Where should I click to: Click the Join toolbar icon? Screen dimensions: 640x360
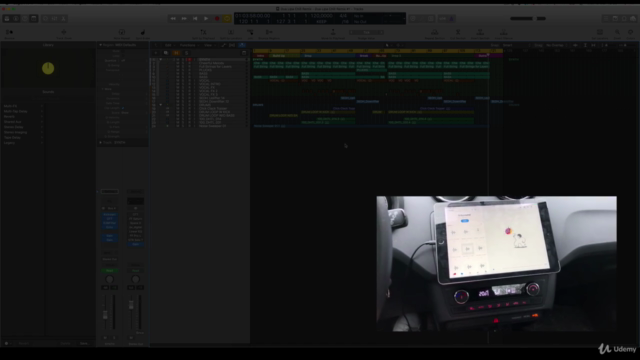[250, 33]
